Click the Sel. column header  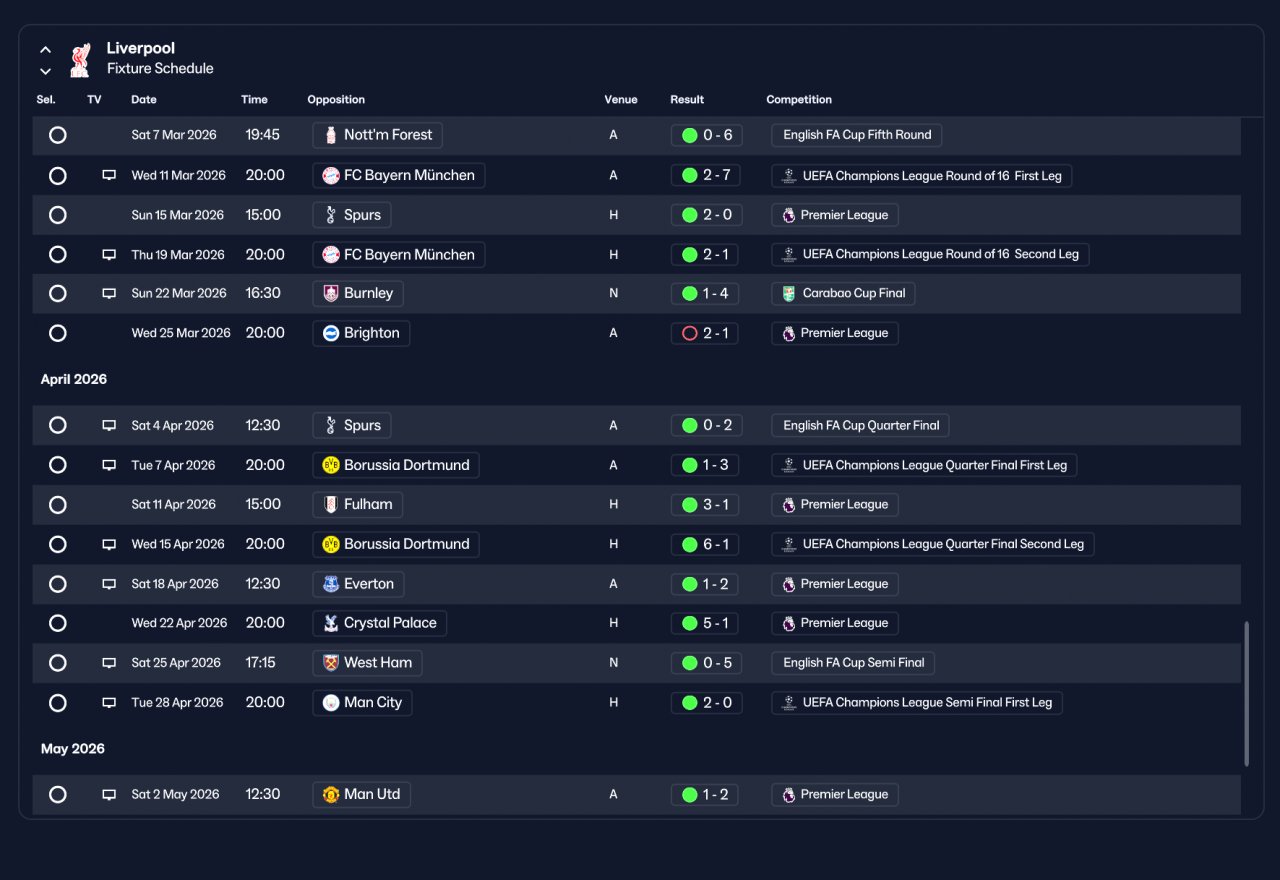46,100
